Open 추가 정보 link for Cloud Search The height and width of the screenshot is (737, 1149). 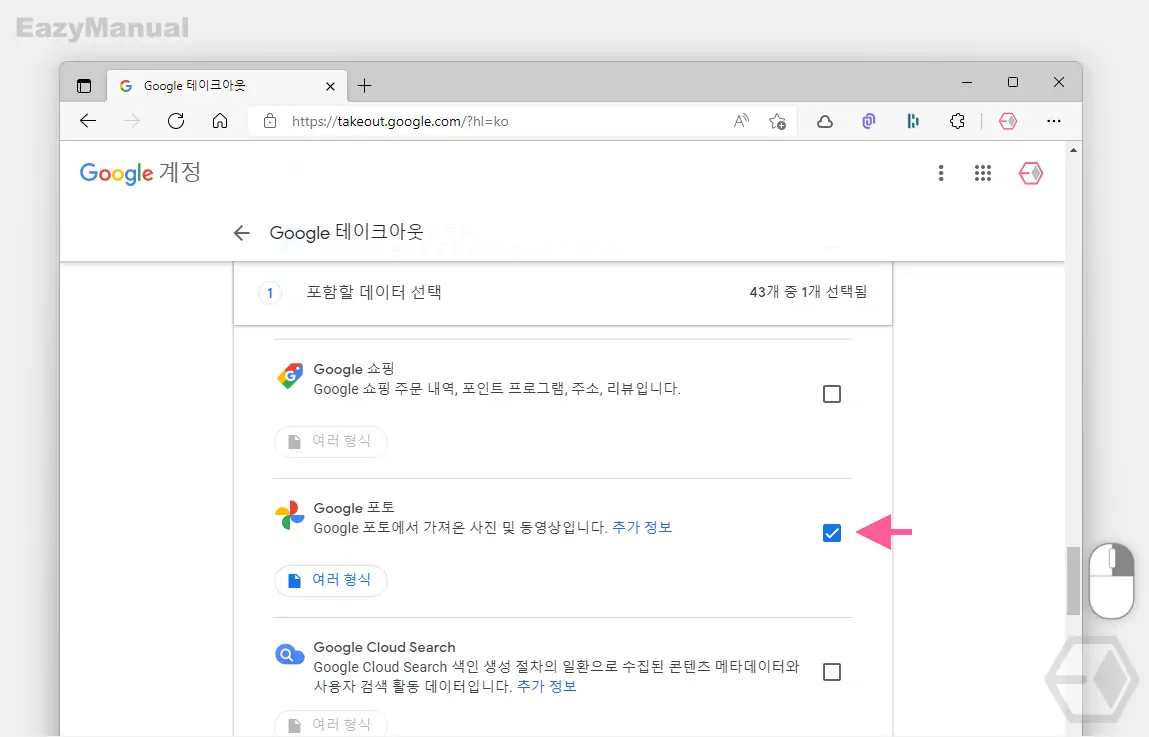(547, 686)
